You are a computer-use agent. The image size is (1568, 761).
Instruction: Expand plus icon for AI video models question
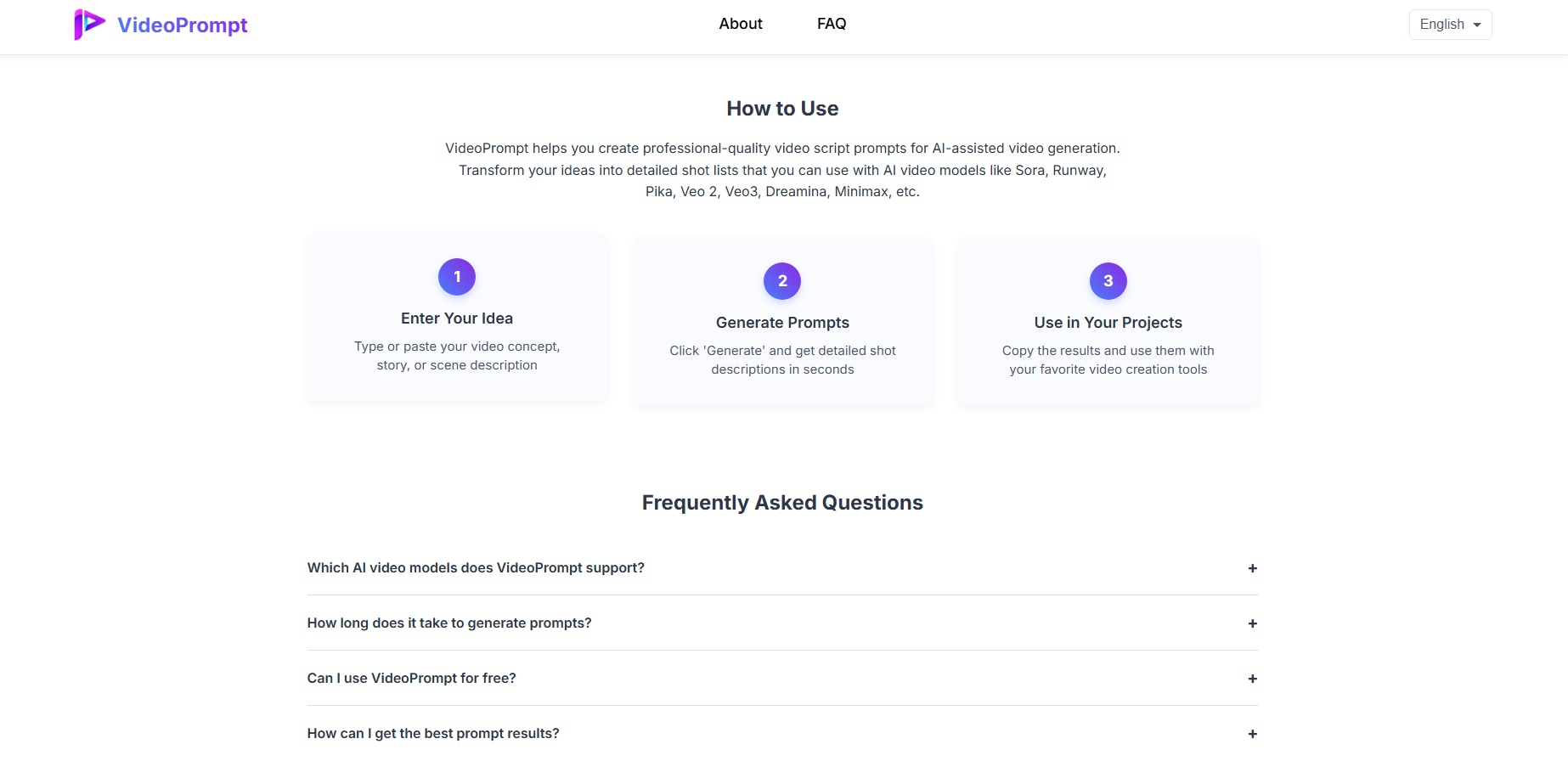pyautogui.click(x=1252, y=568)
